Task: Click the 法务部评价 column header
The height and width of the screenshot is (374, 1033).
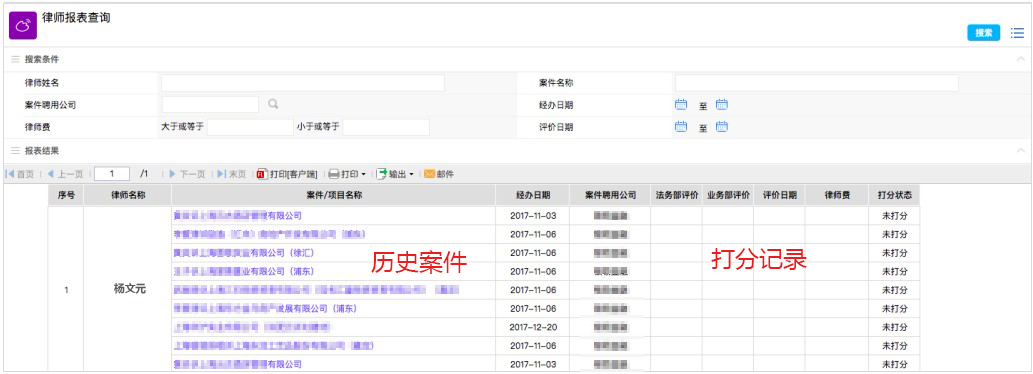Action: coord(677,196)
